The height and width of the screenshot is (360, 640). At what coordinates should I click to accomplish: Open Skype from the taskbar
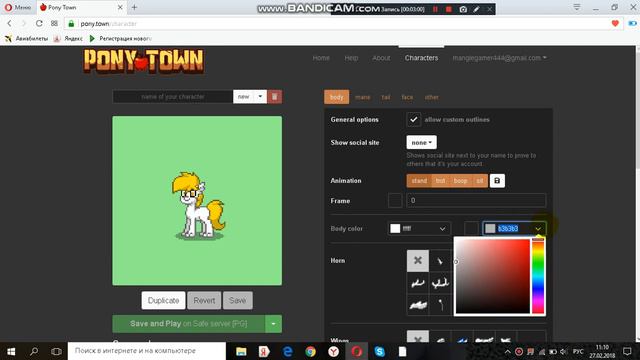click(x=380, y=351)
